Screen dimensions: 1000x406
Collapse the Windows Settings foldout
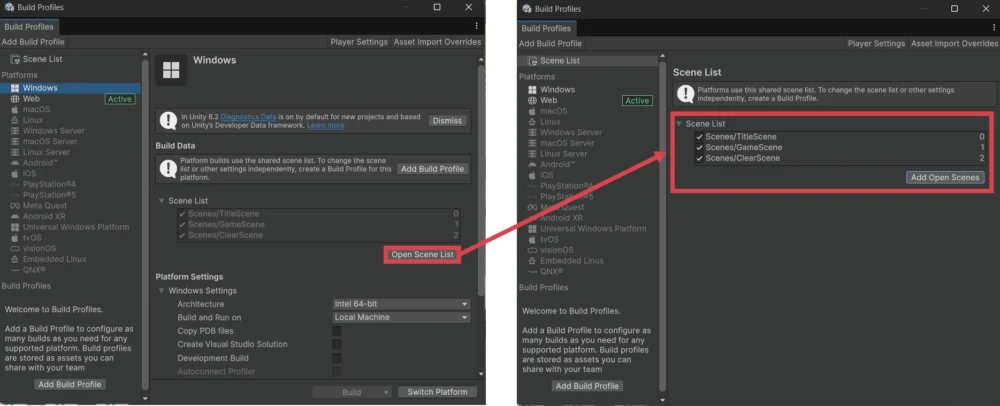[162, 291]
